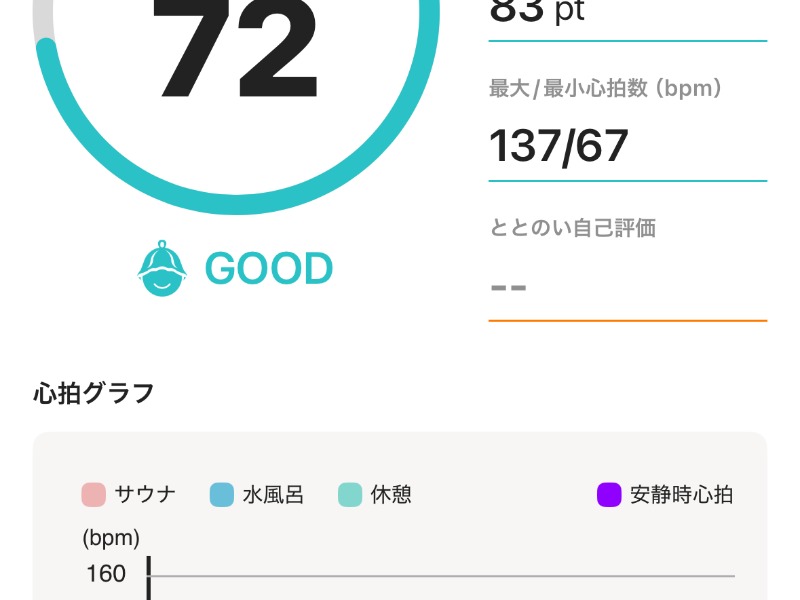
Task: Click the 160 bpm axis gridline
Action: tap(440, 576)
